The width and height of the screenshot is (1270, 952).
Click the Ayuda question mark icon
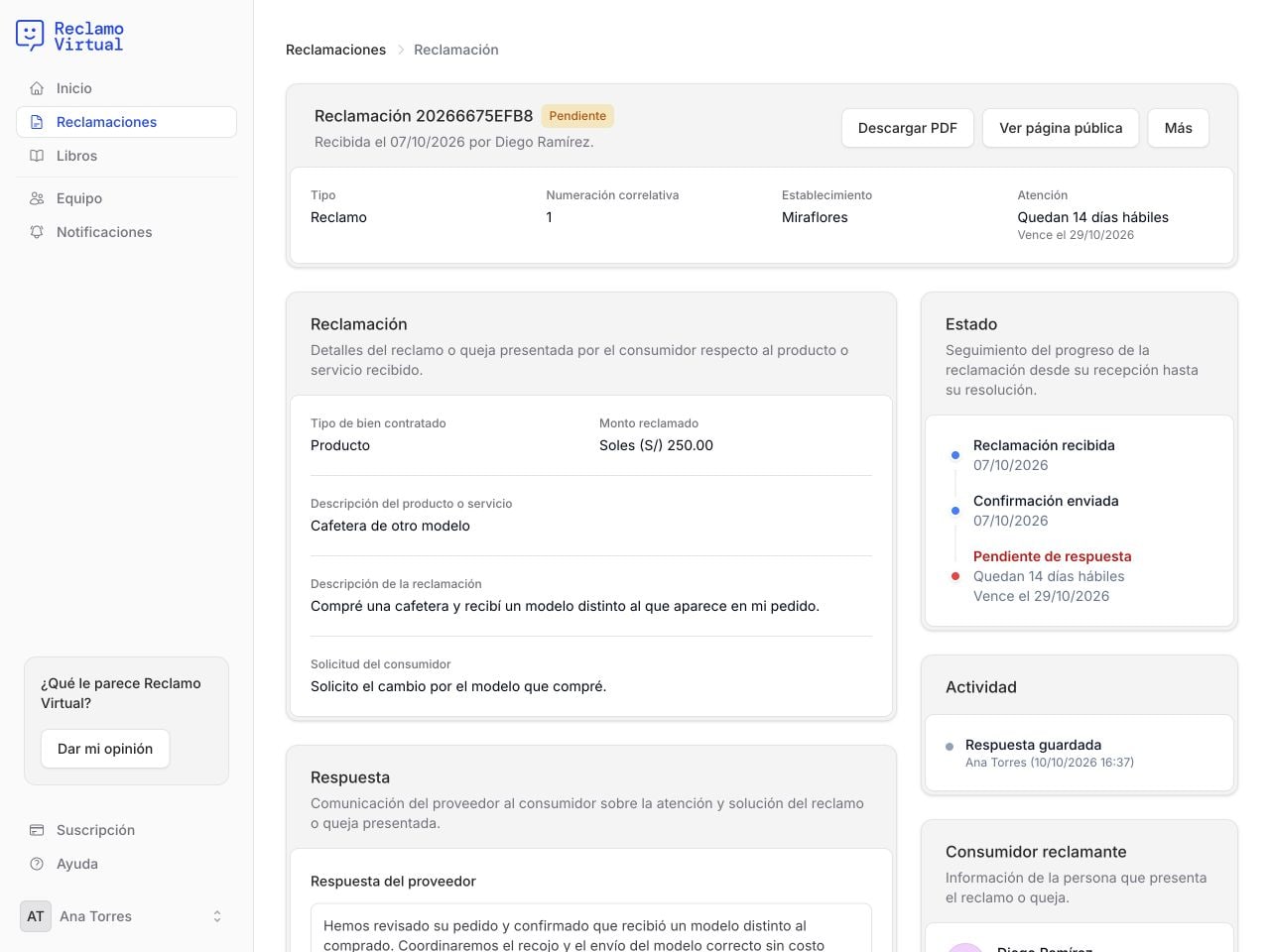tap(37, 864)
